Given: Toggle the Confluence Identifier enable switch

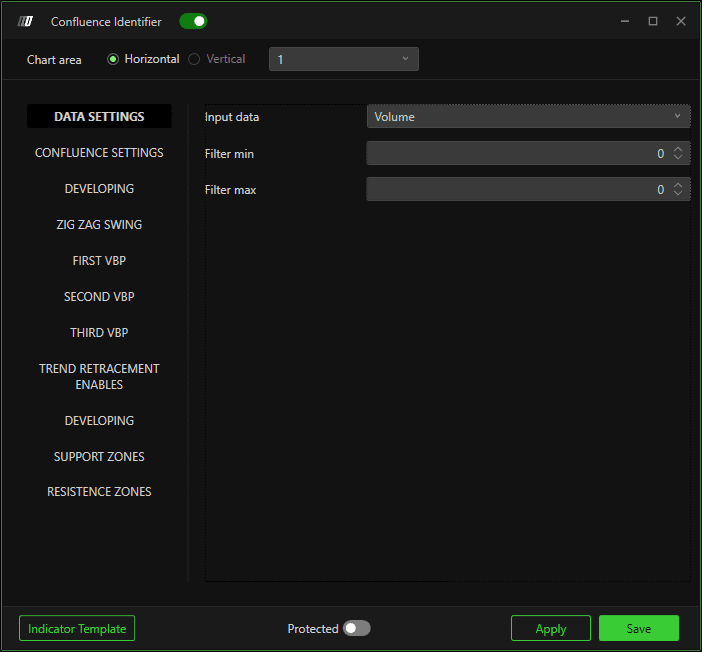Looking at the screenshot, I should click(x=193, y=21).
